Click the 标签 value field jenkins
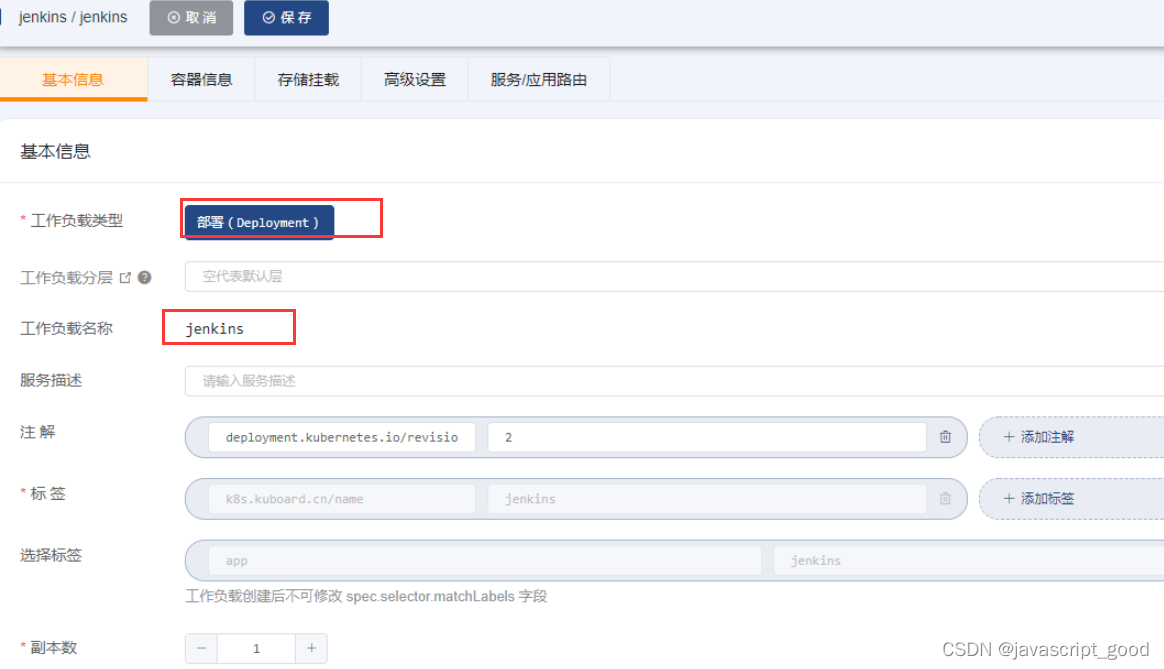1164x669 pixels. pos(707,499)
